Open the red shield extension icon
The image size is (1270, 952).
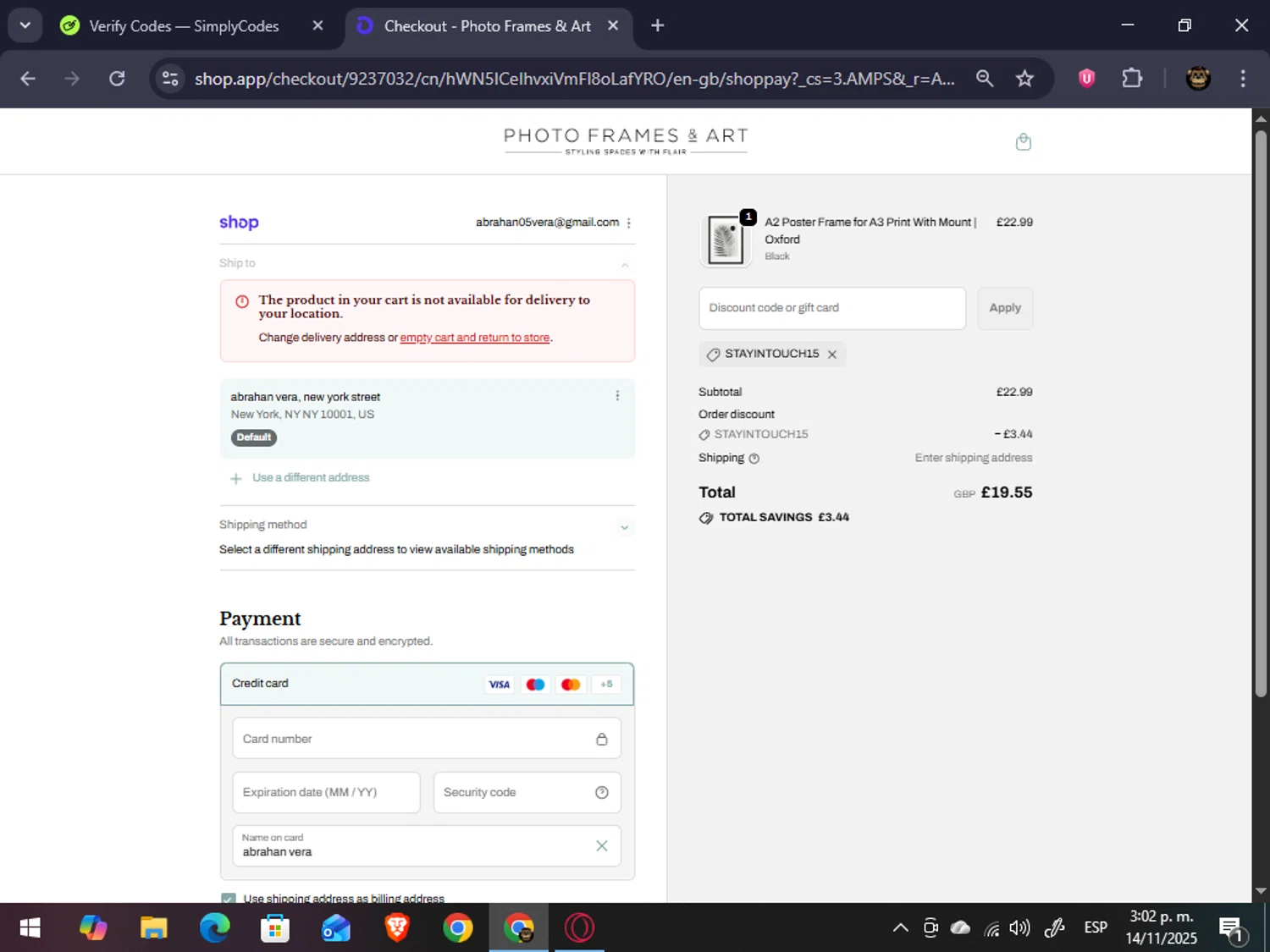(1087, 79)
